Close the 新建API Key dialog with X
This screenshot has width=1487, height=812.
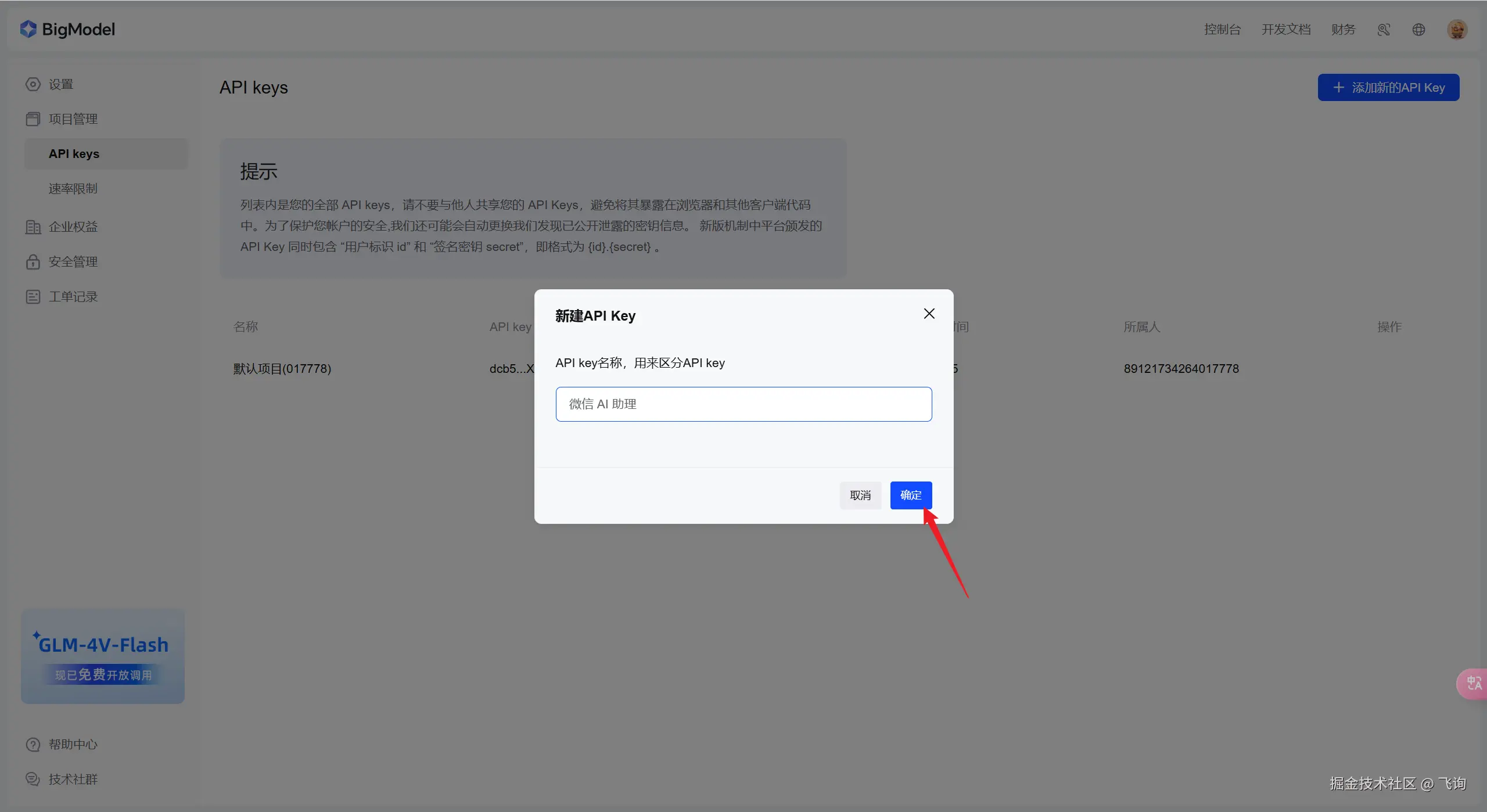coord(929,314)
